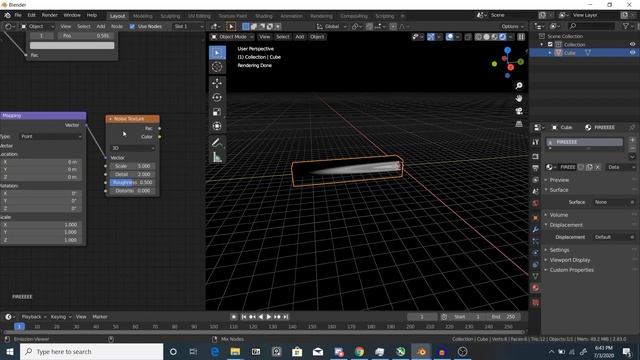Open the Object Mode dropdown
Image resolution: width=640 pixels, height=360 pixels.
(232, 37)
